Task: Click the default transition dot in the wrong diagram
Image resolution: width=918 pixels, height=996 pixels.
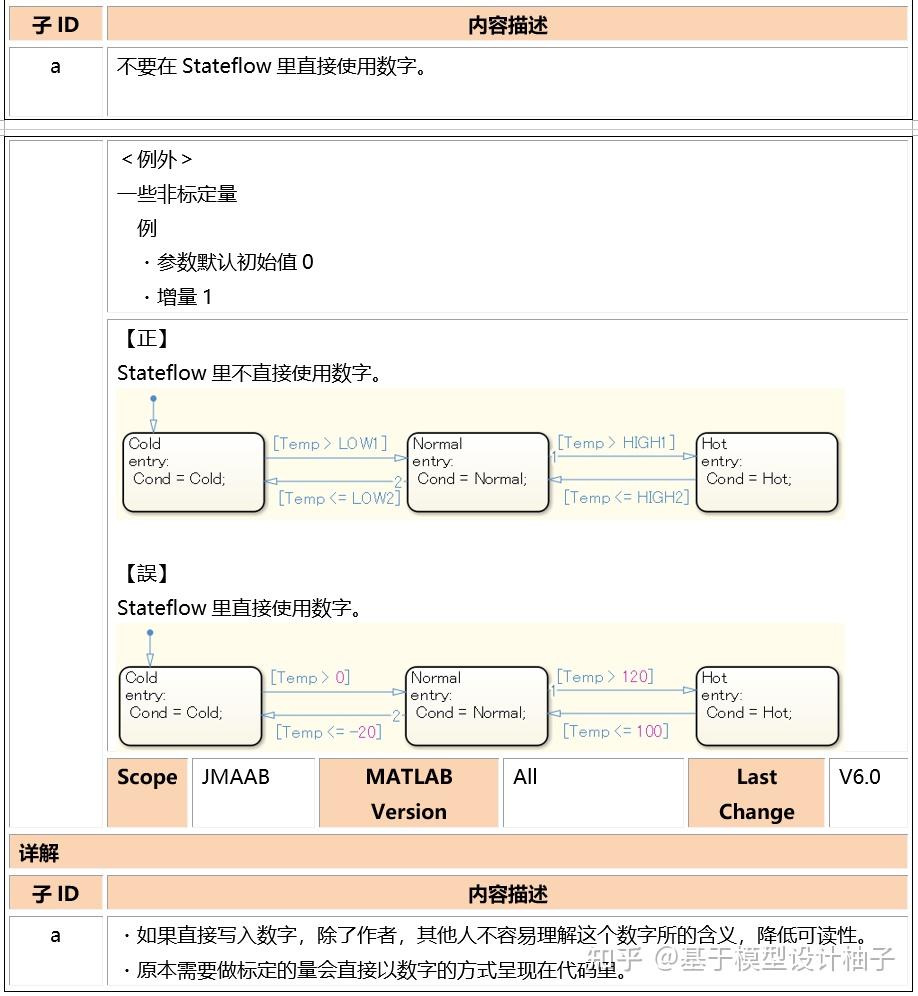Action: [x=151, y=632]
